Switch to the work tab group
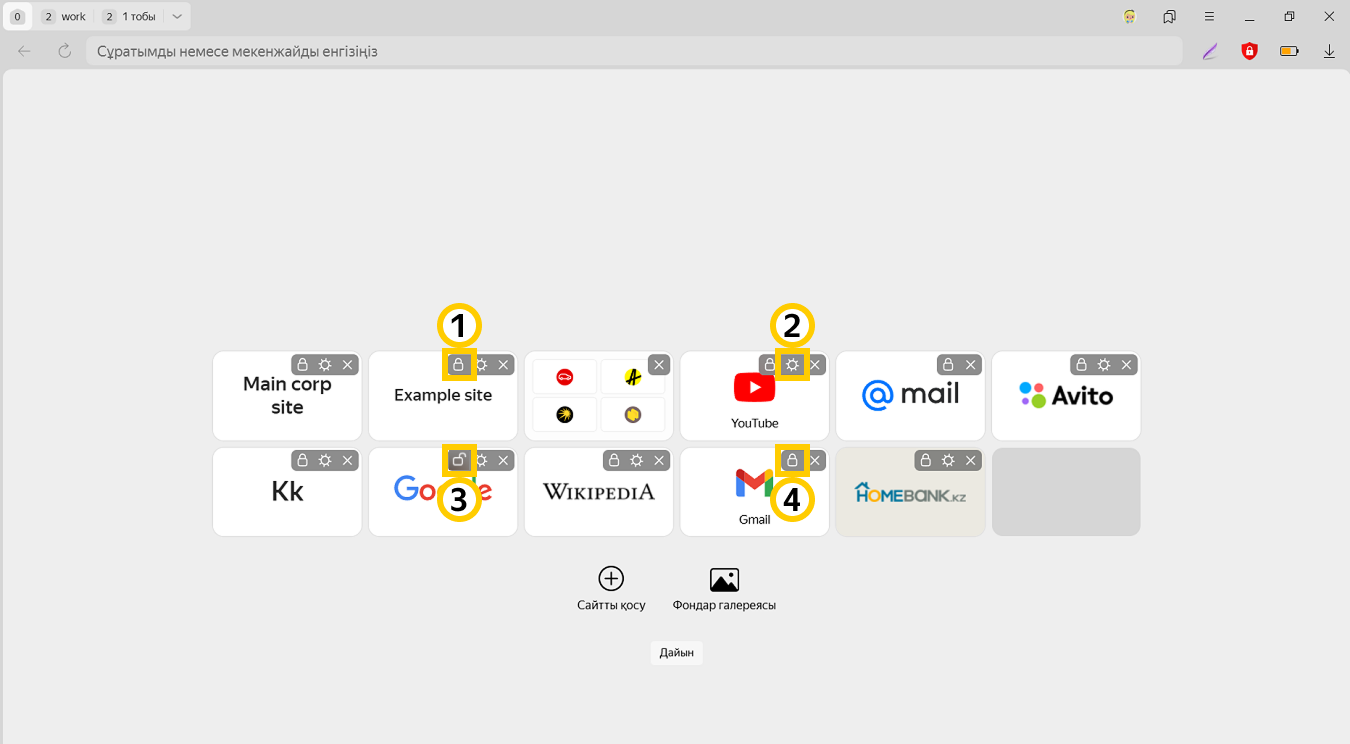 [x=64, y=17]
